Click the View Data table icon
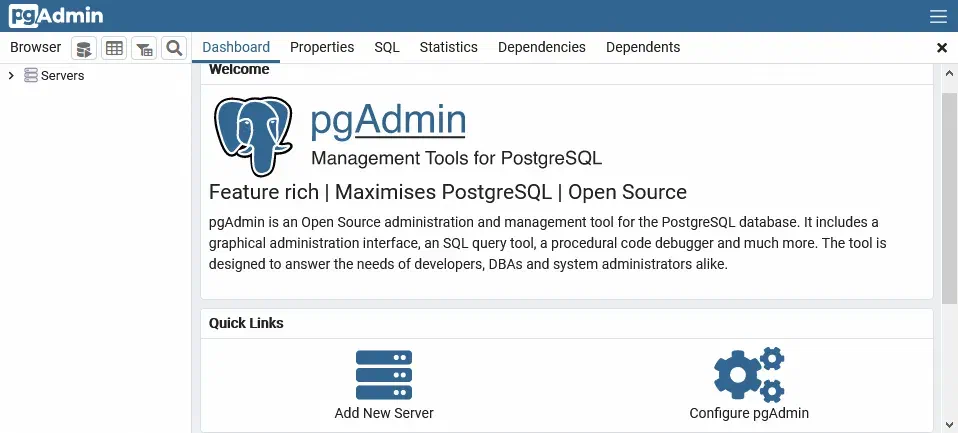The width and height of the screenshot is (958, 433). coord(114,48)
